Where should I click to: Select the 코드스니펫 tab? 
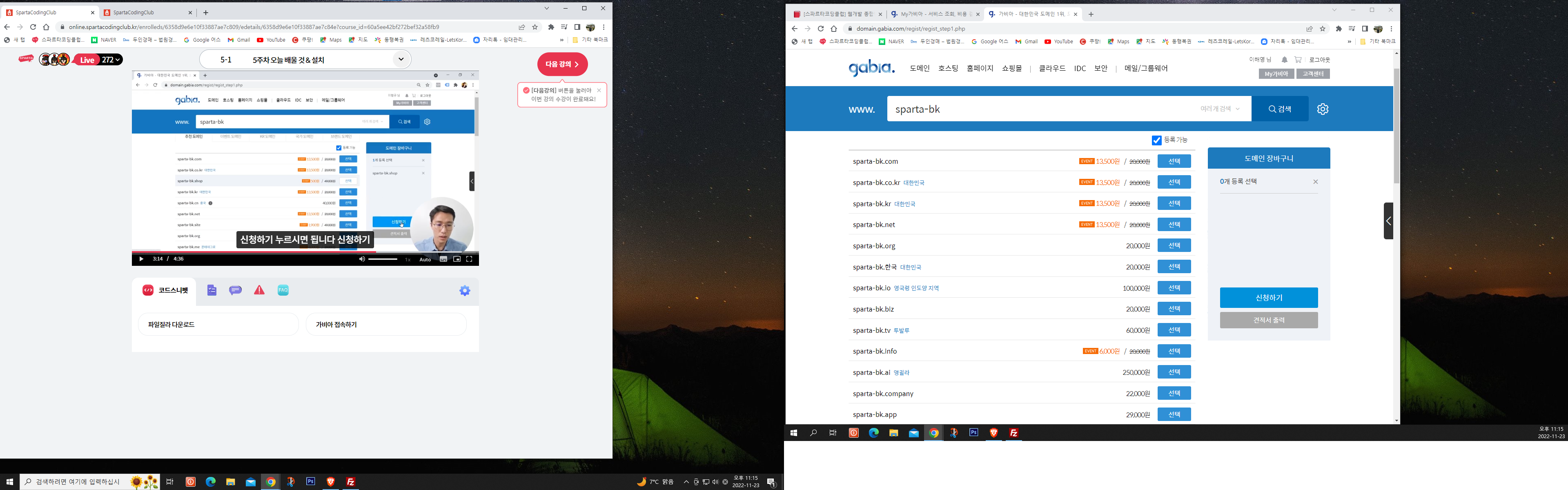[x=165, y=290]
